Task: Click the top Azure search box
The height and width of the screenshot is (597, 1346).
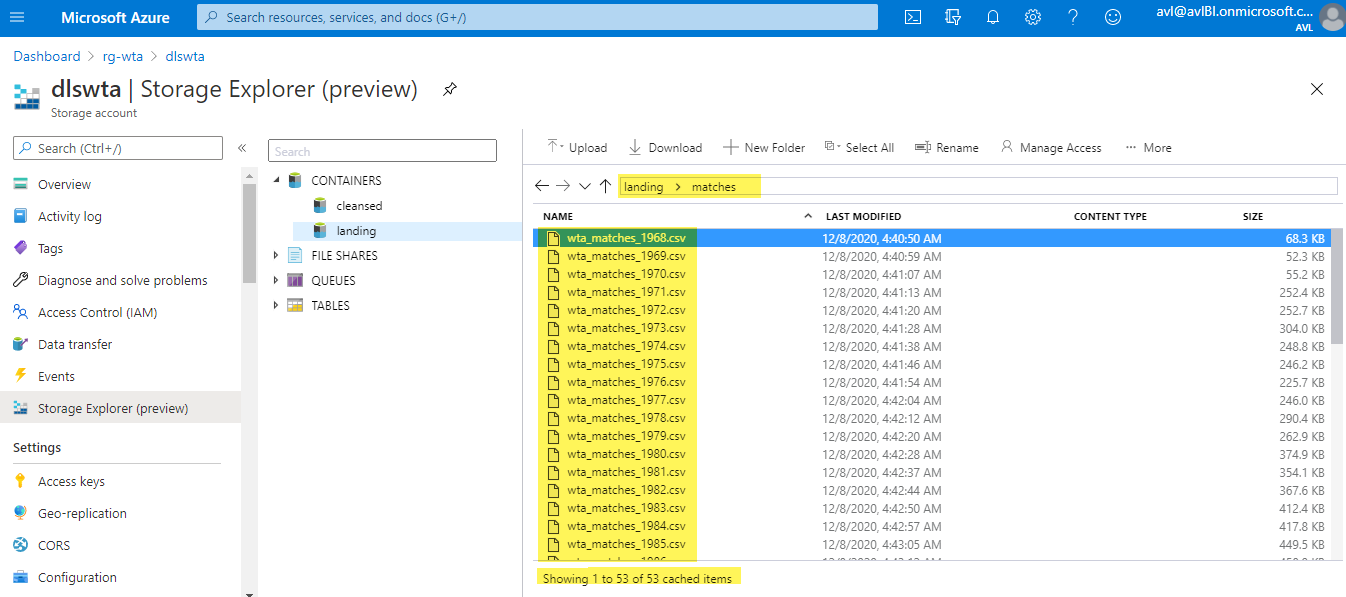Action: click(x=537, y=17)
